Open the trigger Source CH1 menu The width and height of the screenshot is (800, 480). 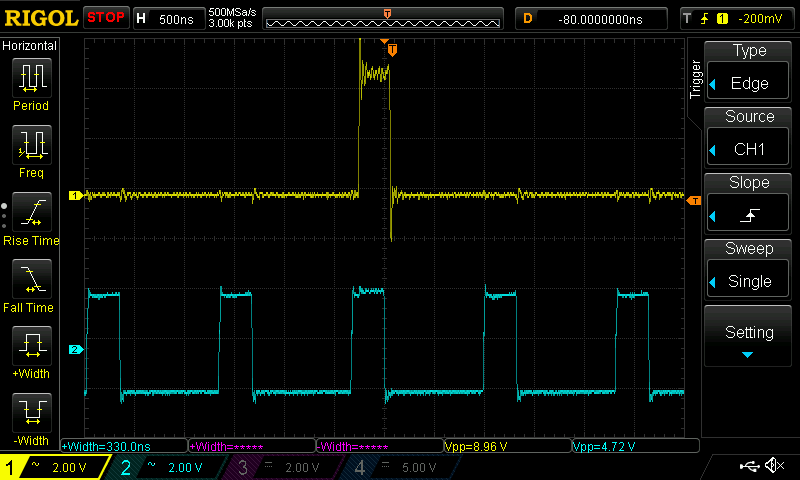coord(749,135)
